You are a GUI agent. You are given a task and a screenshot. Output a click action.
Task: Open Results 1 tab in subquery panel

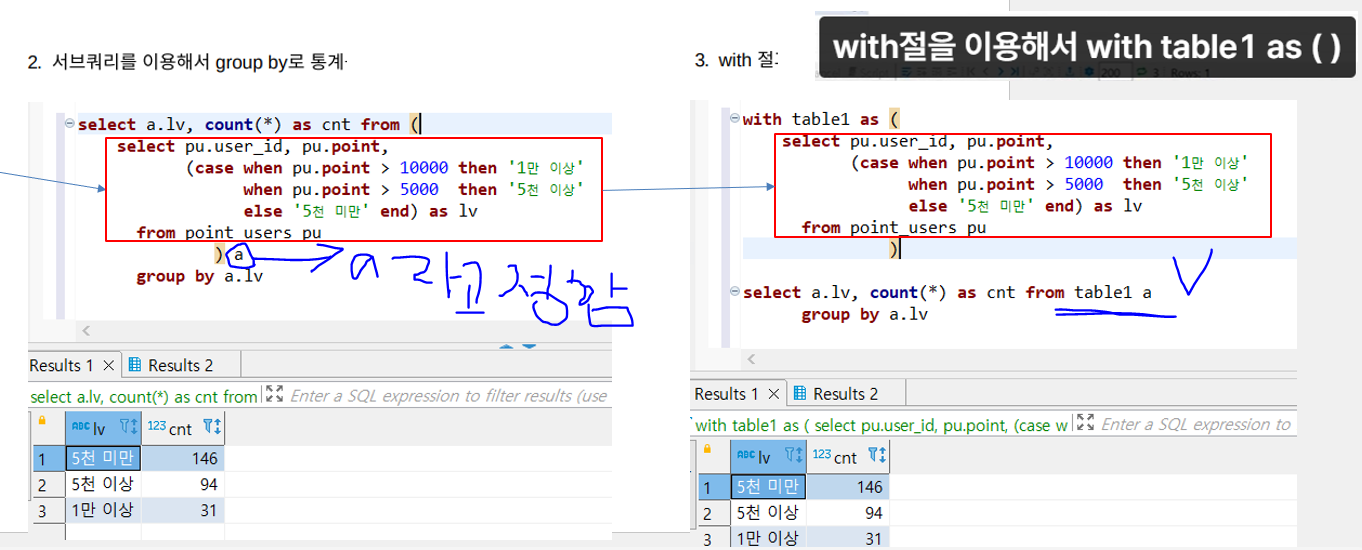pos(62,365)
